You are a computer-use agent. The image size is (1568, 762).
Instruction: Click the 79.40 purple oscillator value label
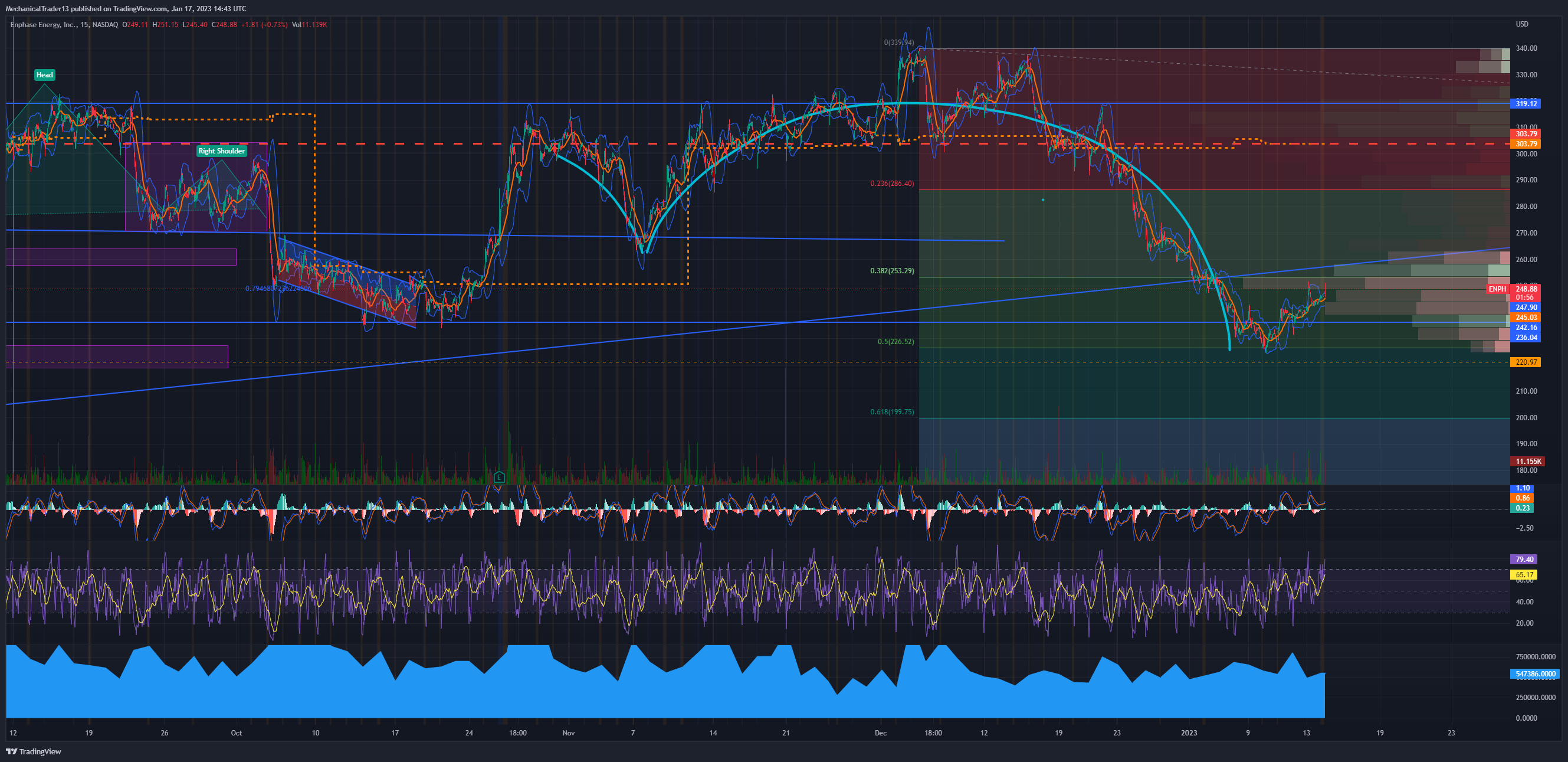(x=1524, y=559)
